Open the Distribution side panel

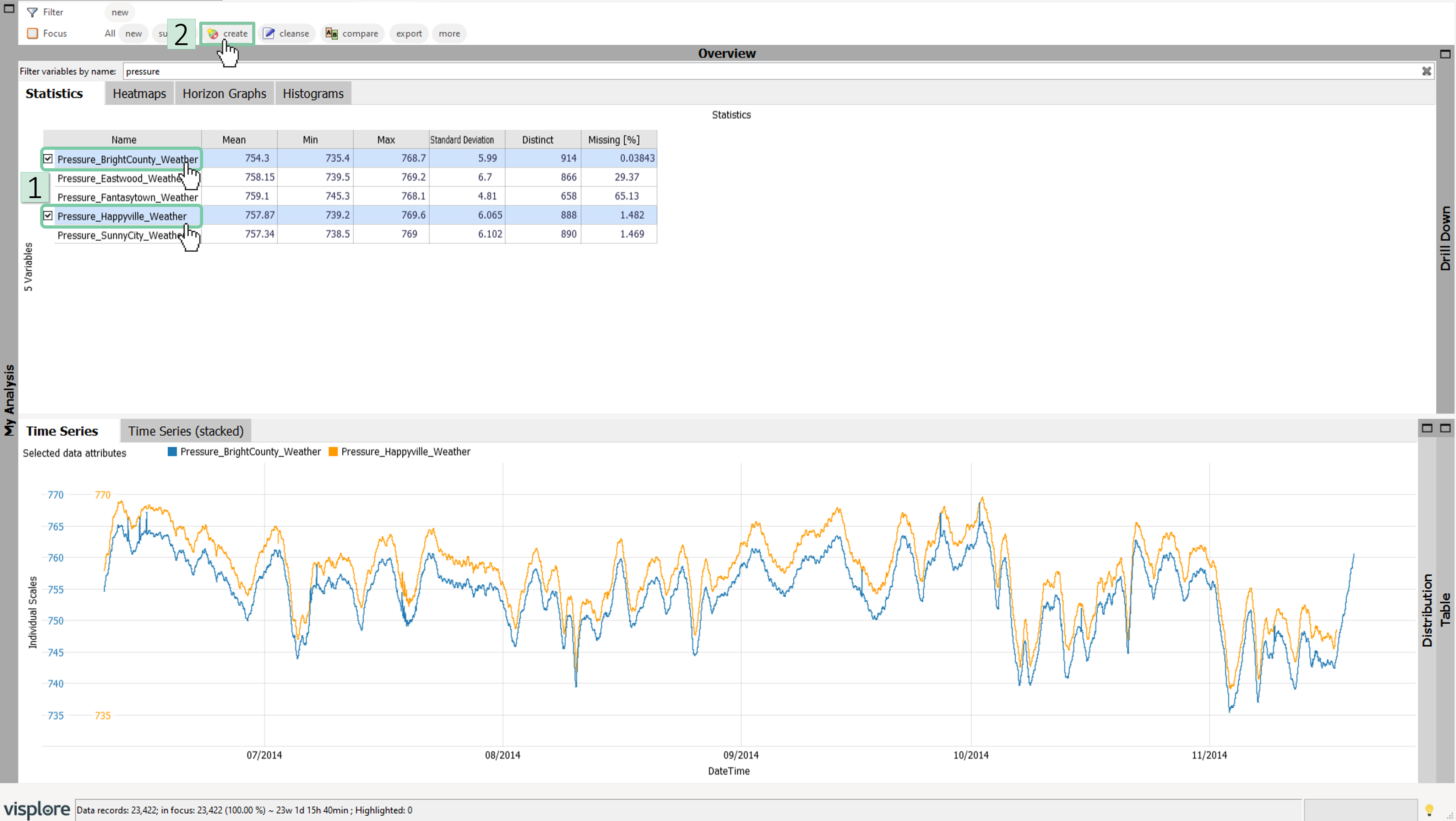(x=1427, y=610)
